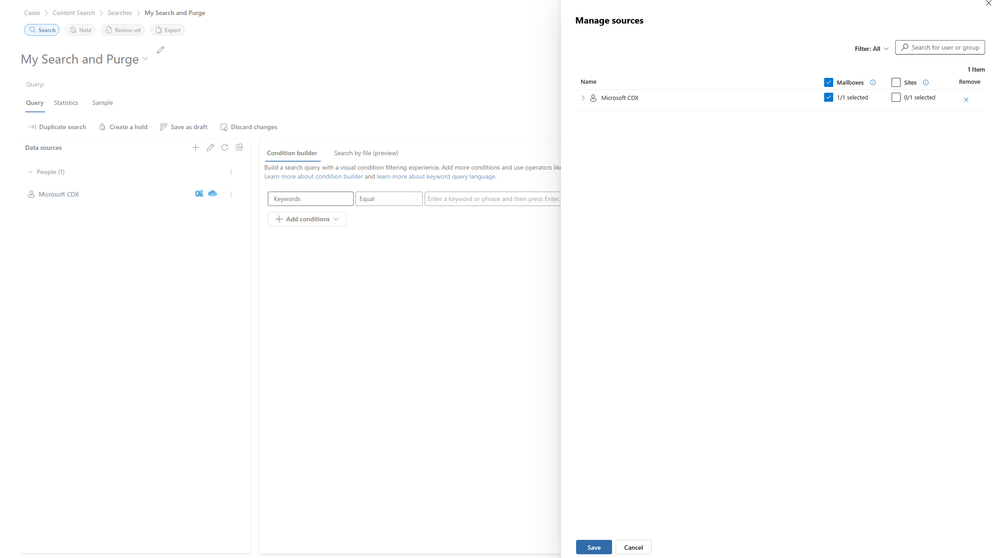The height and width of the screenshot is (558, 999).
Task: Toggle the Mailboxes header checkbox
Action: click(x=828, y=82)
